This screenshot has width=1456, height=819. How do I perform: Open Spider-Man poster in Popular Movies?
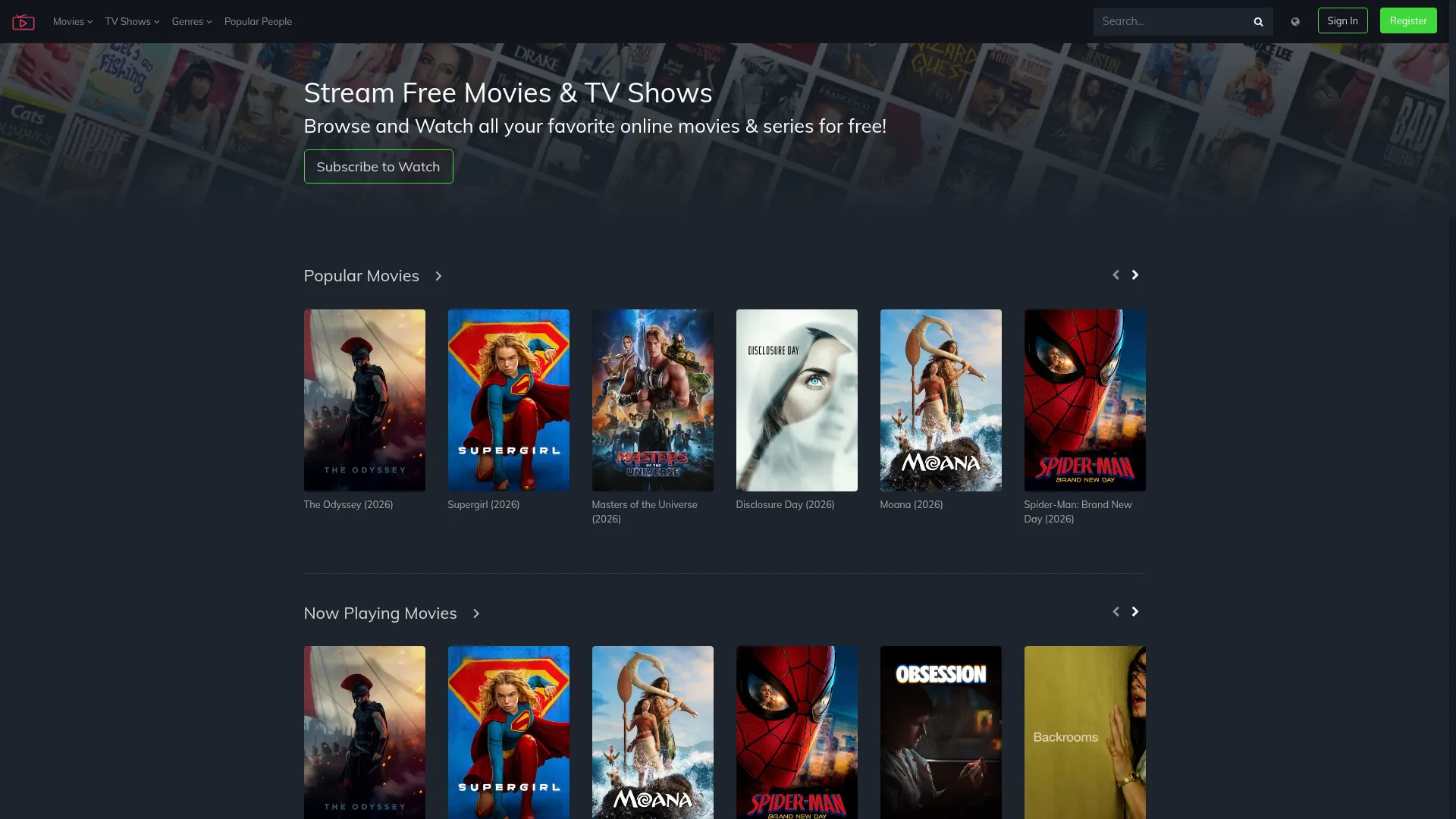(x=1085, y=400)
